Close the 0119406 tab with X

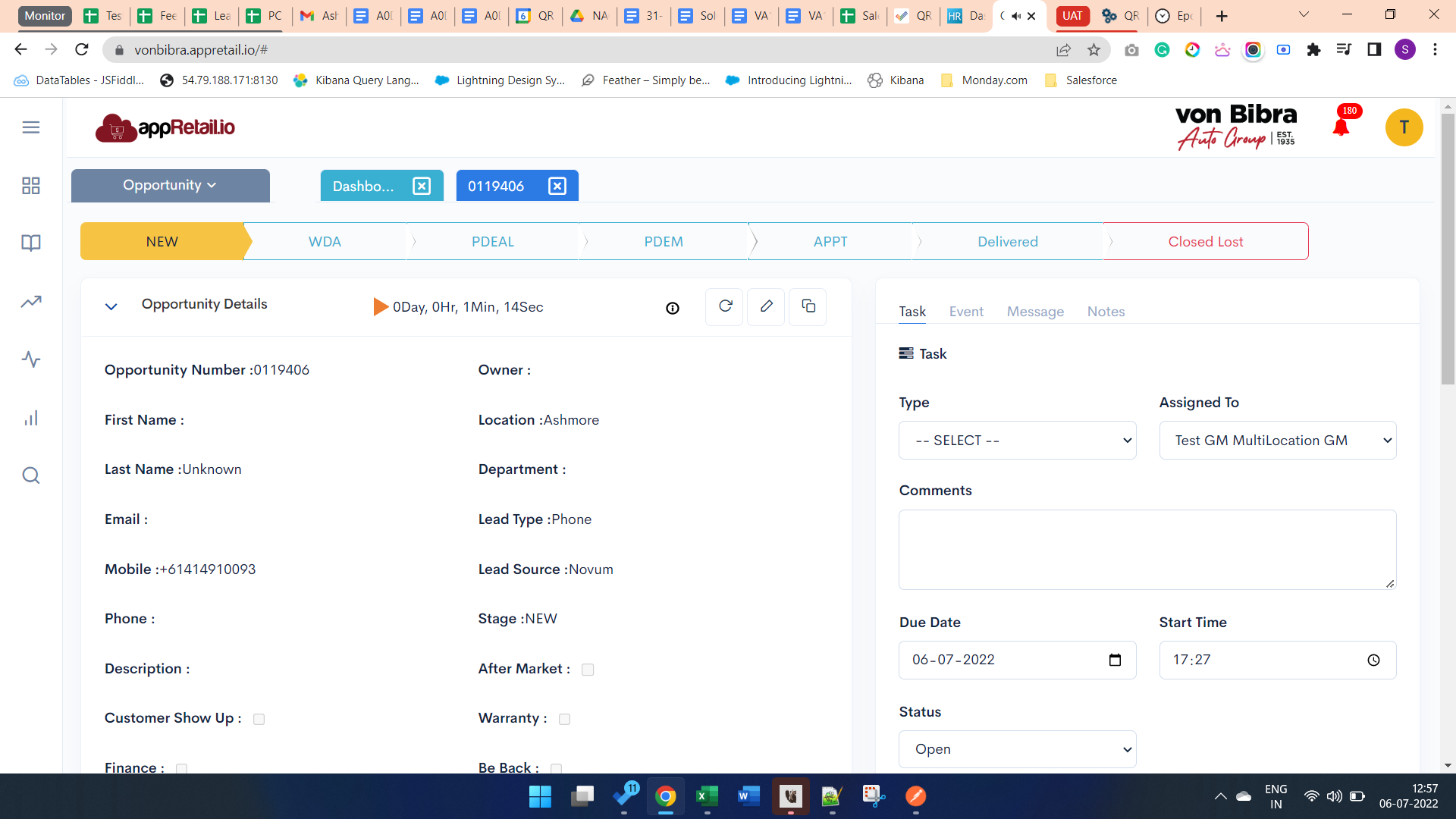557,187
